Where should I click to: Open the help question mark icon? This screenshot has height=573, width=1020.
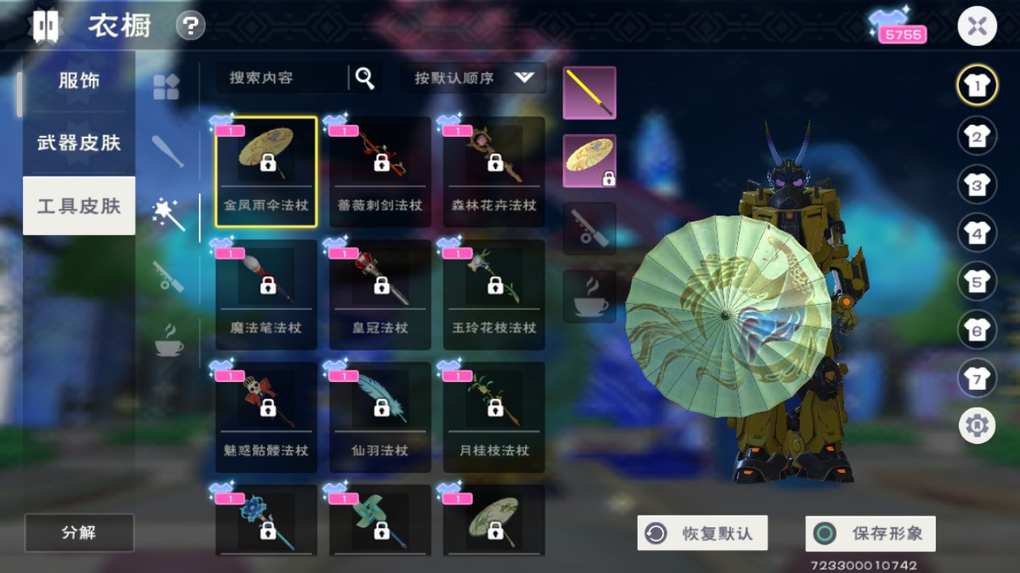tap(190, 26)
